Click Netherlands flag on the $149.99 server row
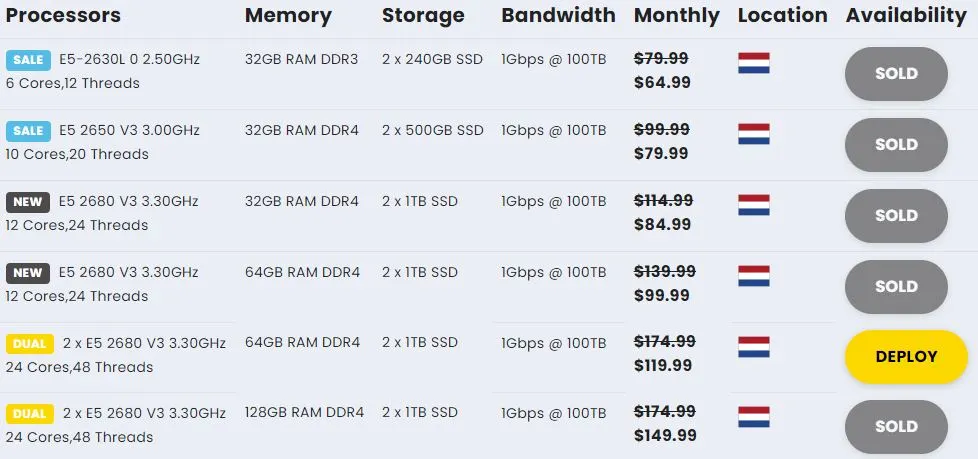The image size is (978, 459). [x=753, y=417]
